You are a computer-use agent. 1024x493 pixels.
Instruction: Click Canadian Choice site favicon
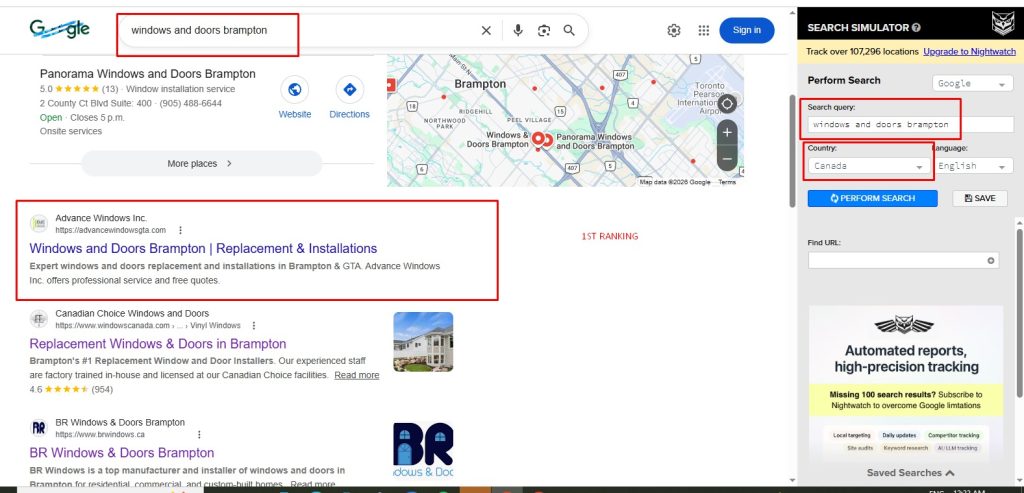coord(39,319)
